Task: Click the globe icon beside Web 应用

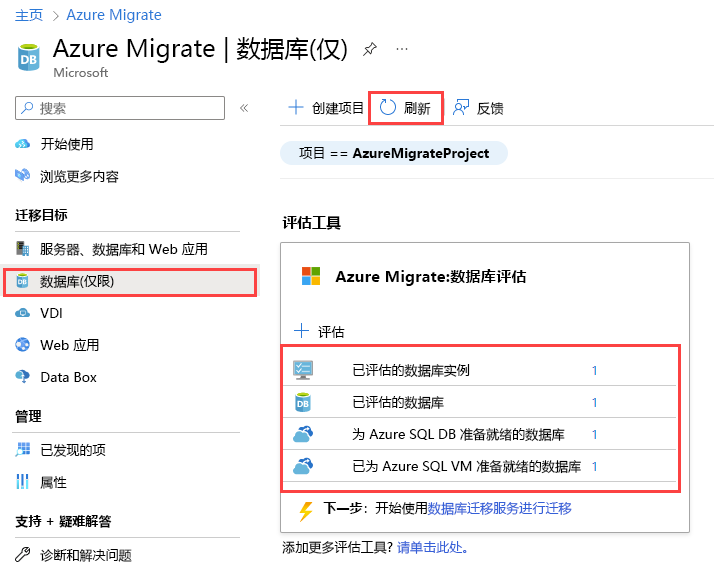Action: pos(22,345)
